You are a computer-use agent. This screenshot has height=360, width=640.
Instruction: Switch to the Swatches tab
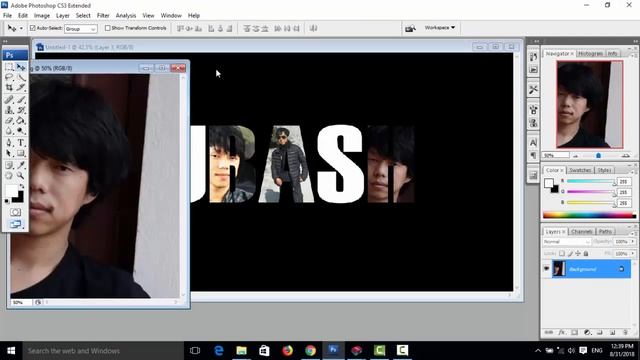(x=580, y=170)
